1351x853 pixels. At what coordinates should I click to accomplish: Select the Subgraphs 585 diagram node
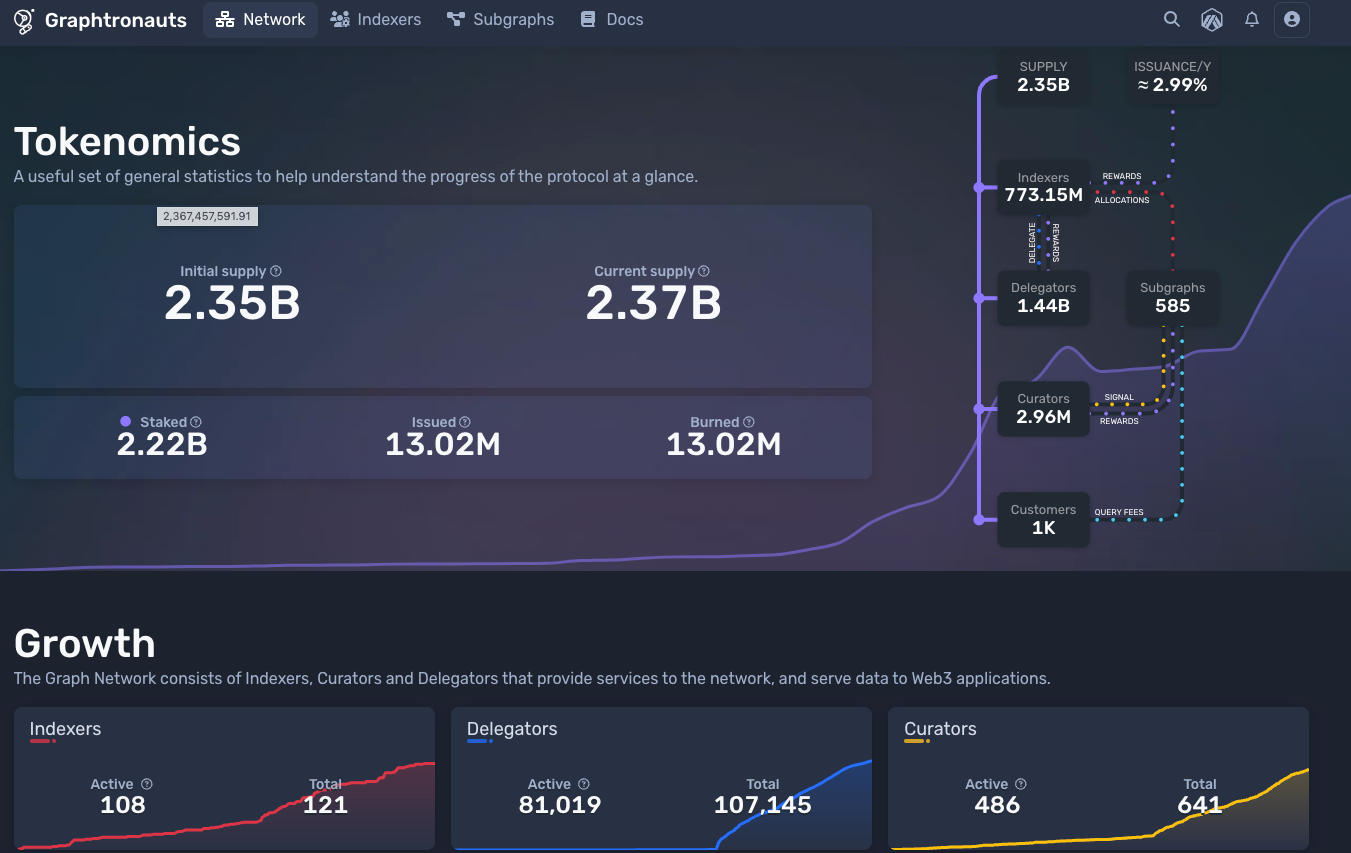tap(1172, 297)
